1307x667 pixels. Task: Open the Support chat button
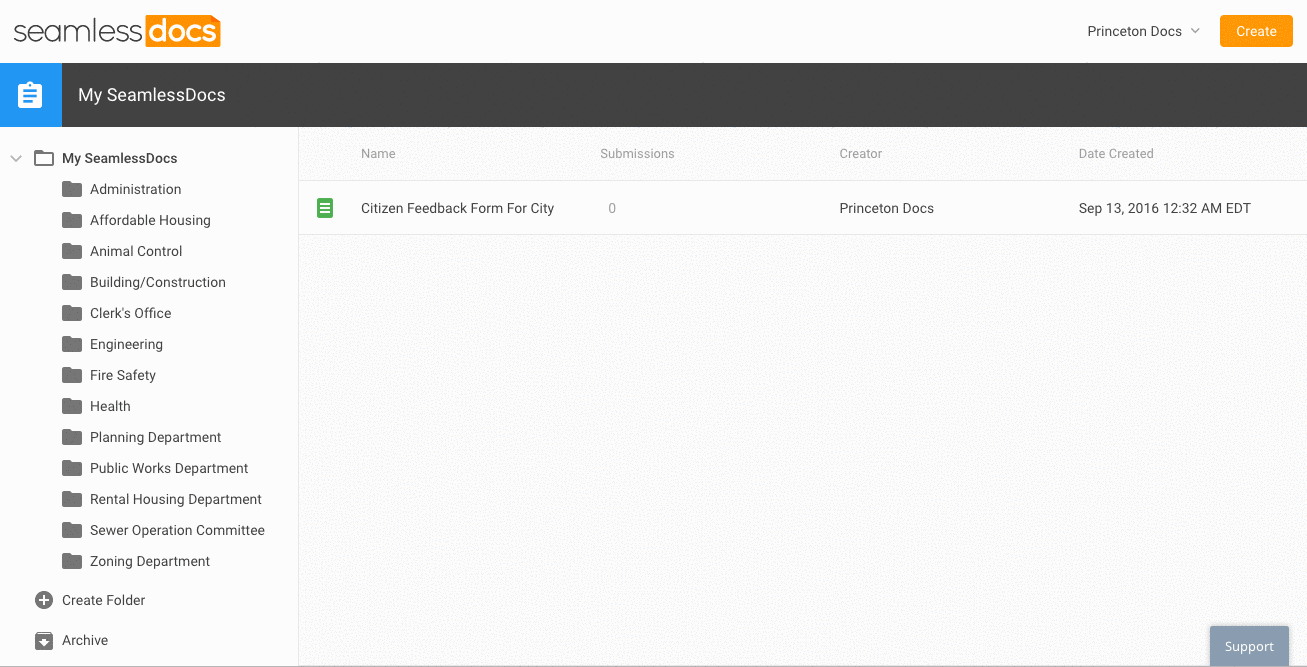click(1249, 646)
